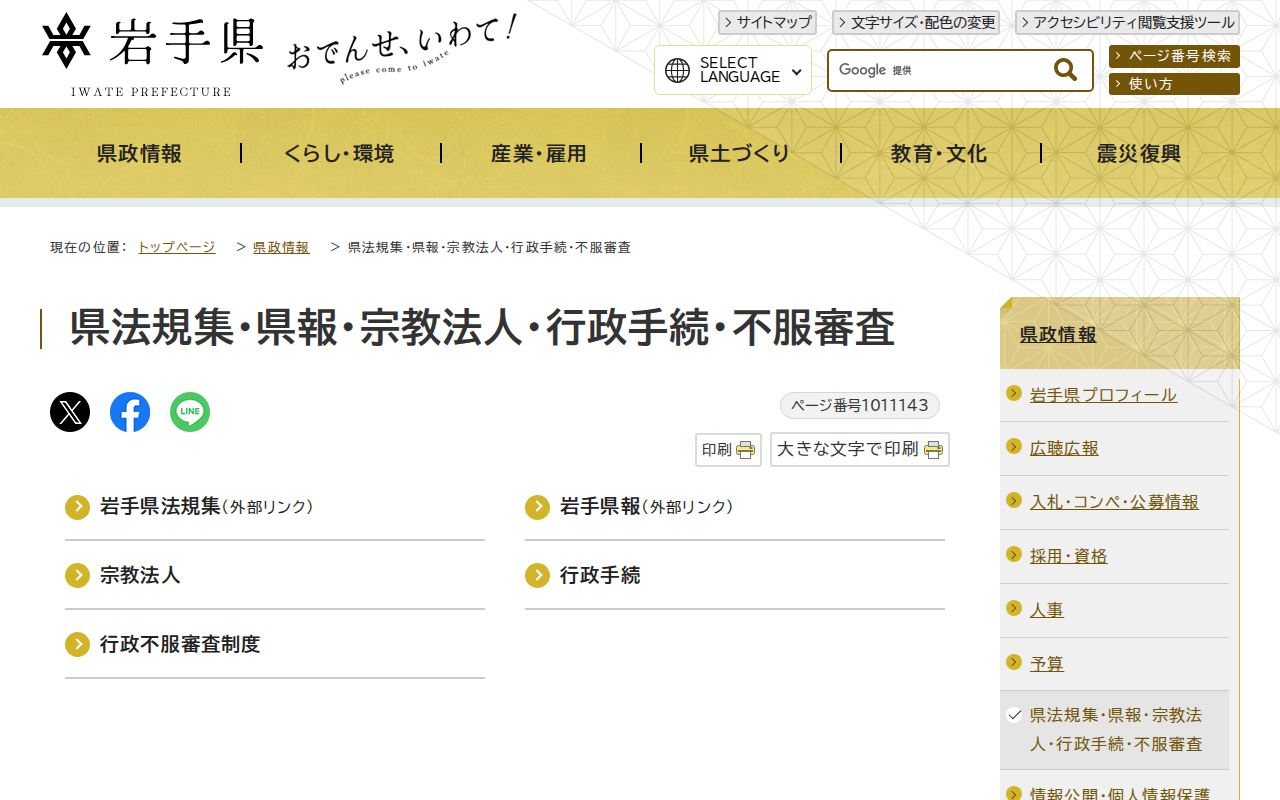Share page on LINE
This screenshot has width=1280, height=800.
click(190, 412)
